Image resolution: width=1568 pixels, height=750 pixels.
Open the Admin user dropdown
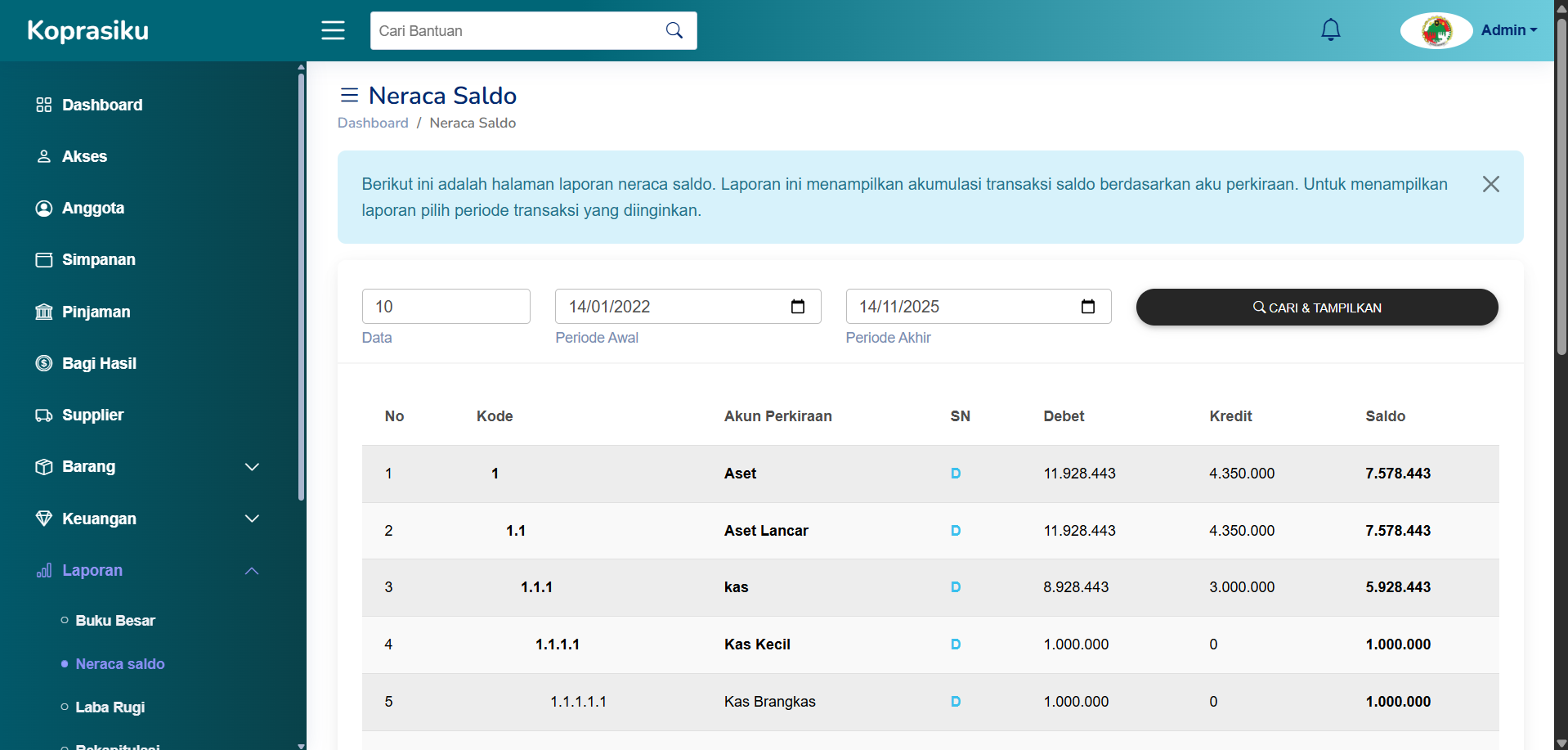1508,30
